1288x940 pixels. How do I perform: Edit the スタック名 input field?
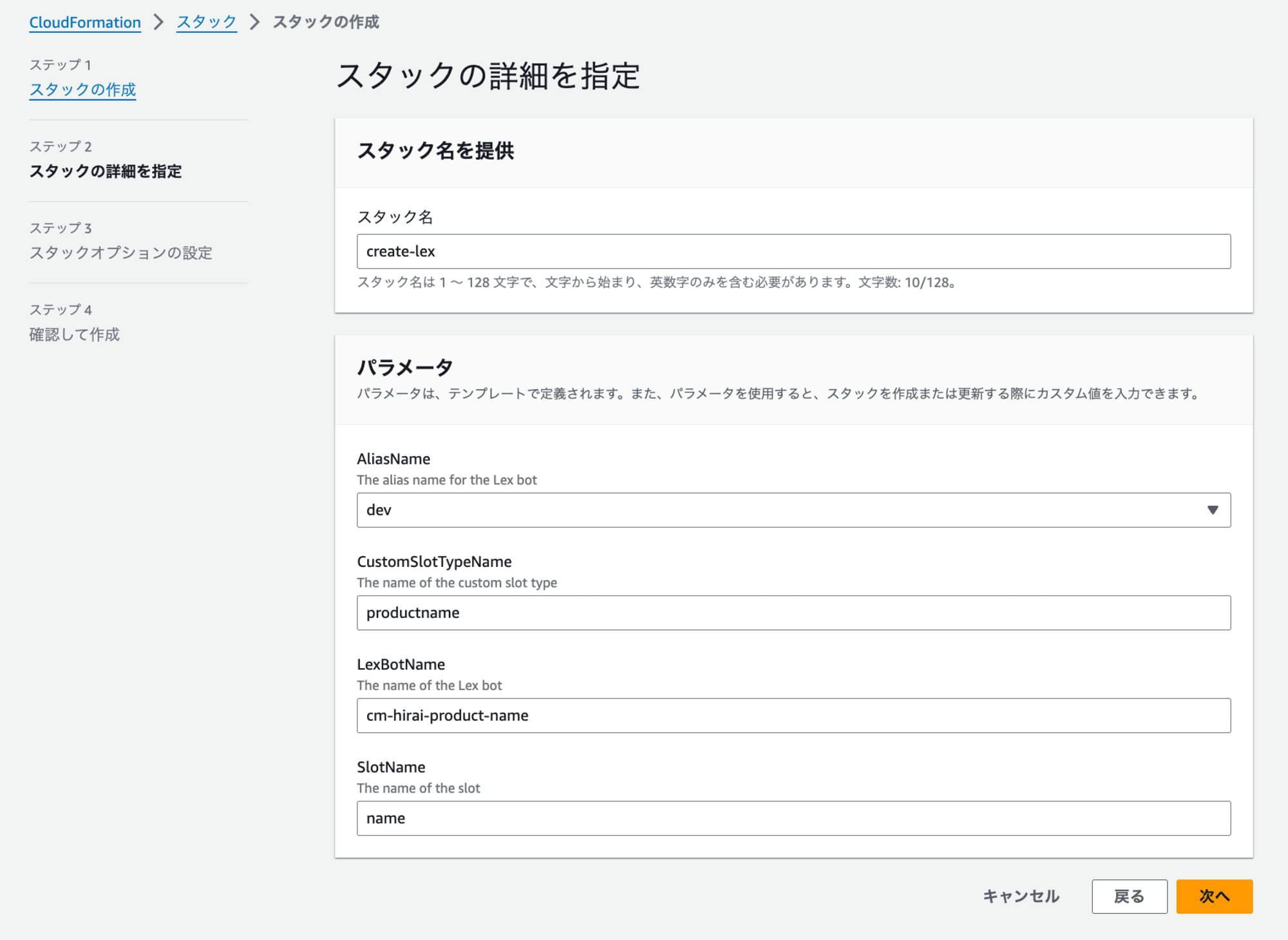pyautogui.click(x=794, y=251)
